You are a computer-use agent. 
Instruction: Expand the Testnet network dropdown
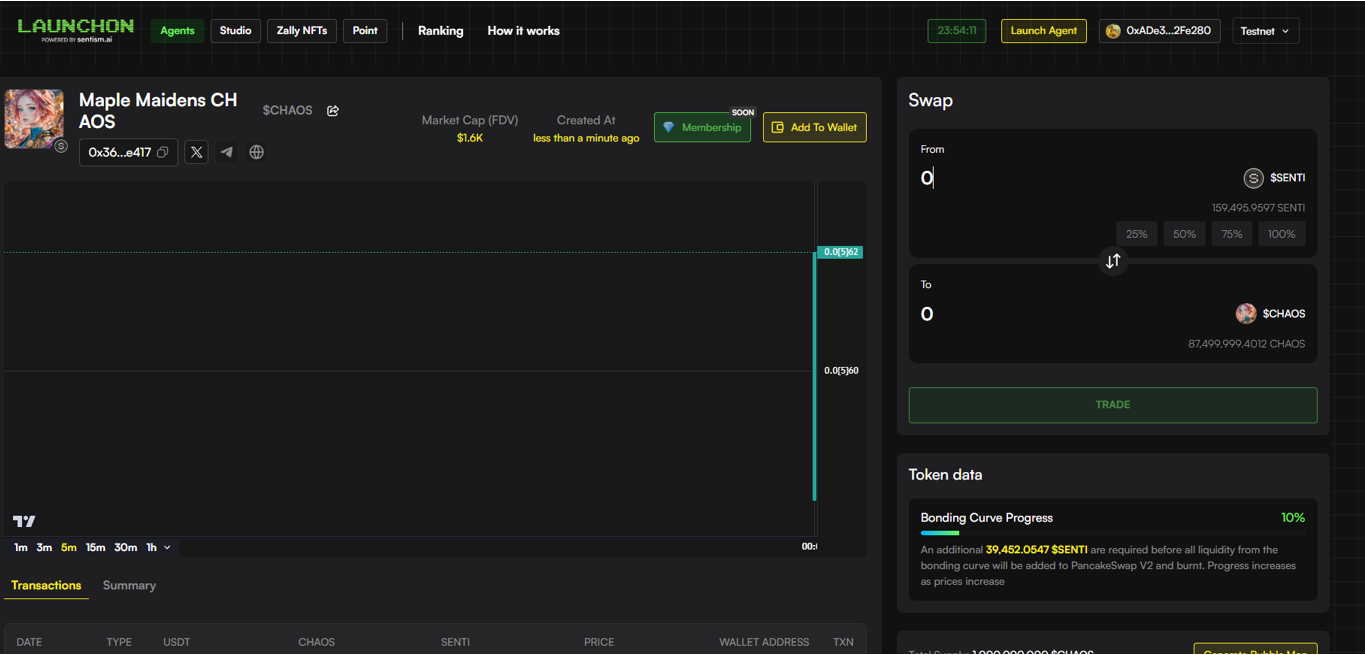pos(1266,31)
